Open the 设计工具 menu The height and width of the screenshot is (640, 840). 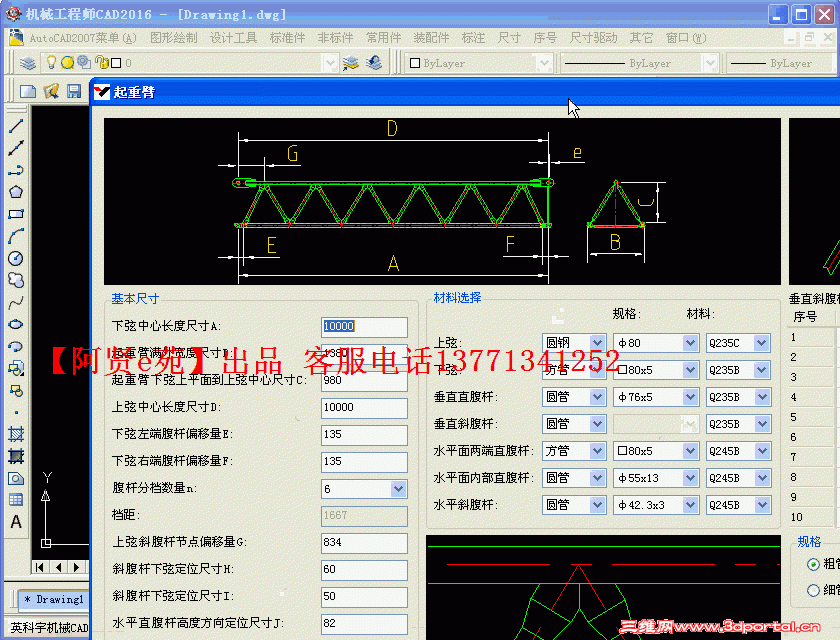(233, 38)
